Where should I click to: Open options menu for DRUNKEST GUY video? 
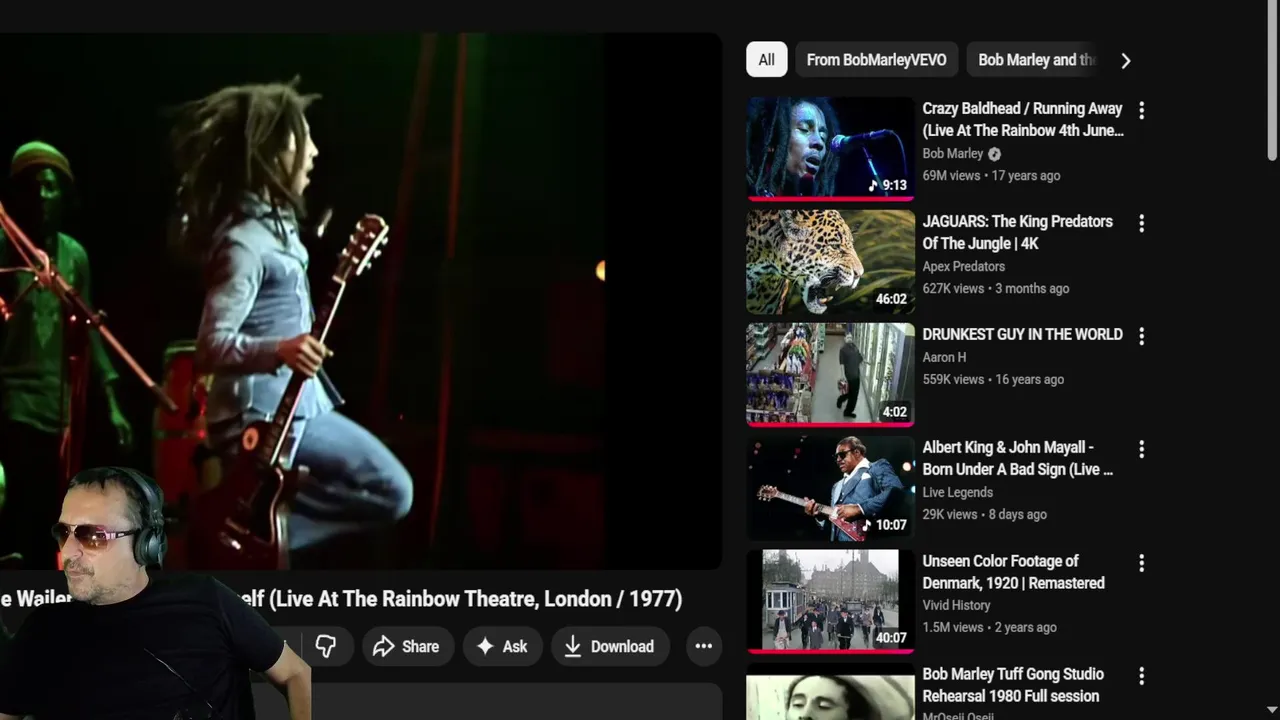(x=1141, y=336)
